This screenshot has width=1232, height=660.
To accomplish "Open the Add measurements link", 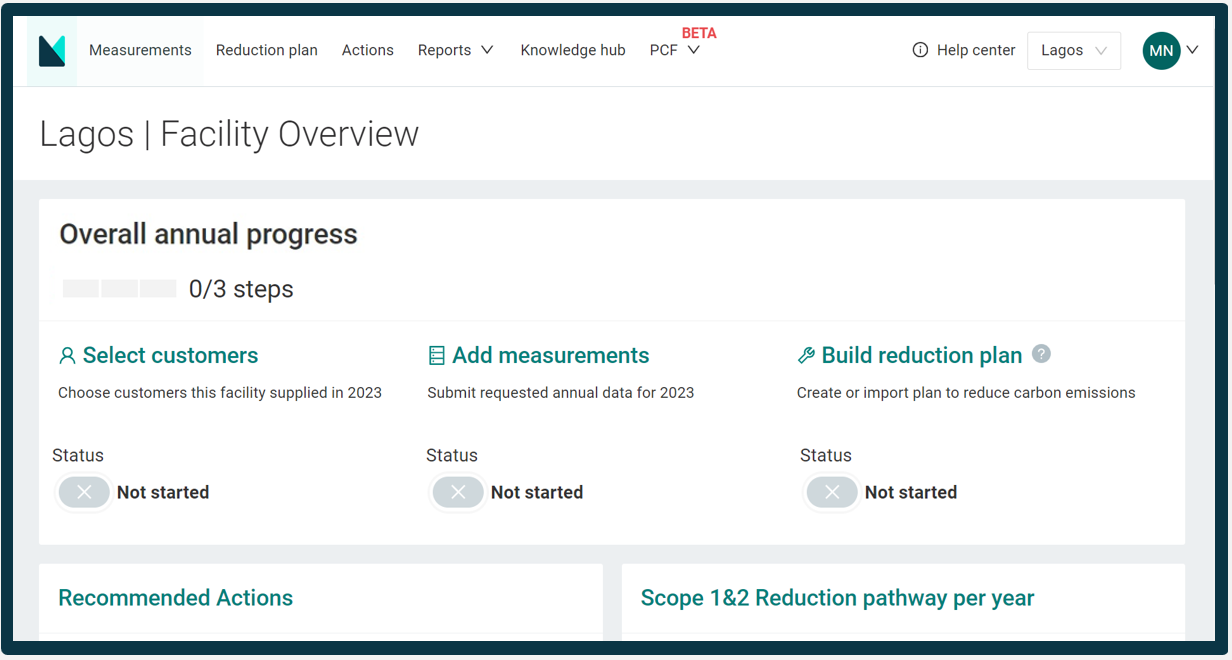I will pos(550,356).
